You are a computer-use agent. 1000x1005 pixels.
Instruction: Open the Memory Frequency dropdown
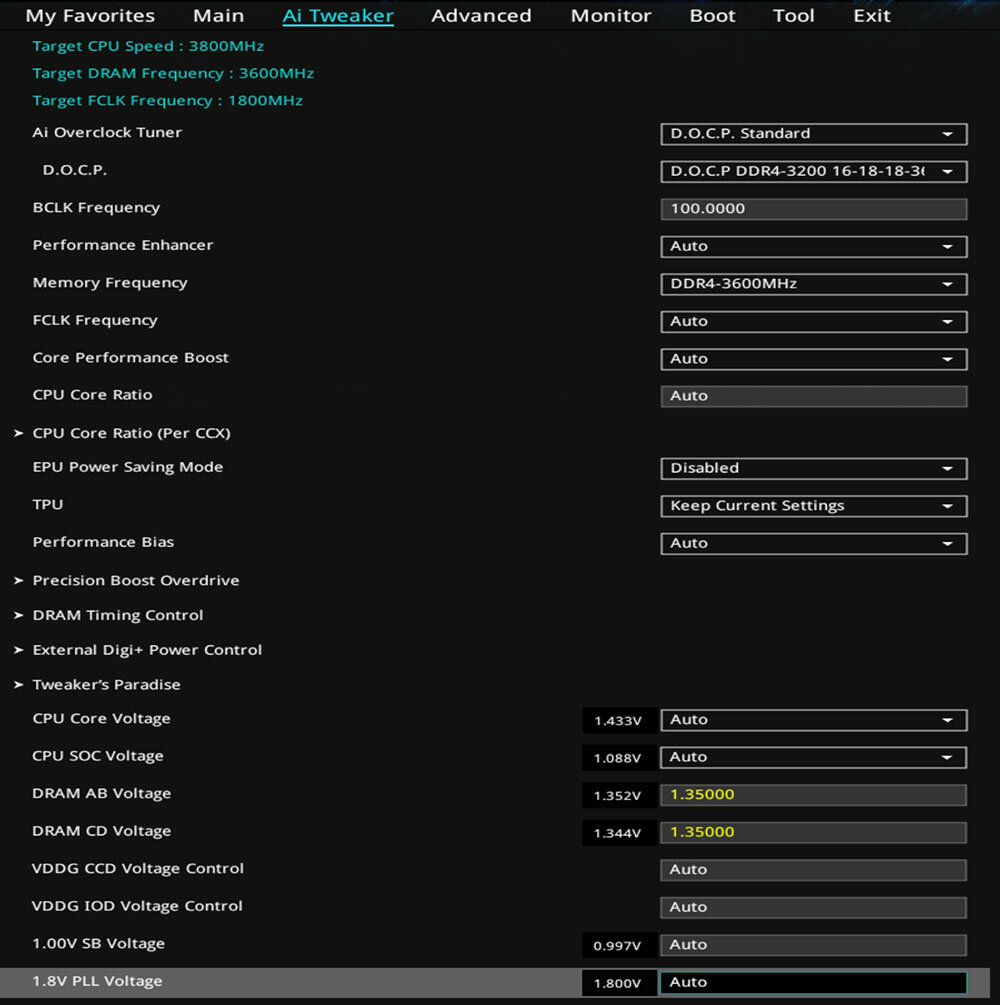[813, 284]
